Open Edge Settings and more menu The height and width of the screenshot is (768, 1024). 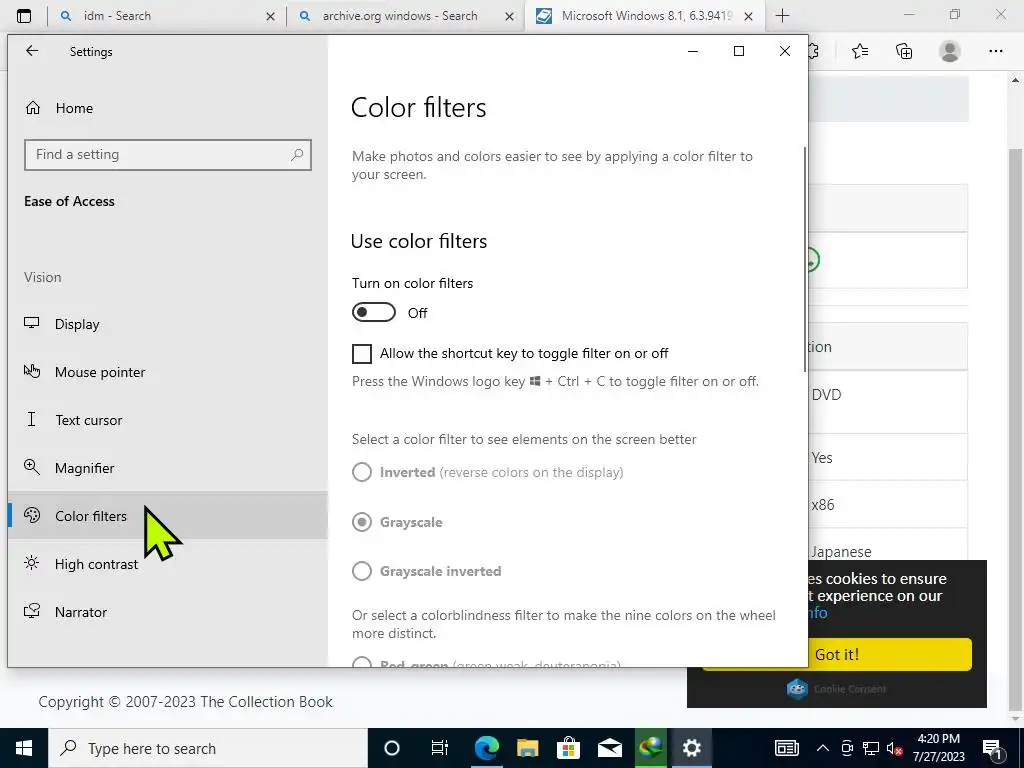995,51
